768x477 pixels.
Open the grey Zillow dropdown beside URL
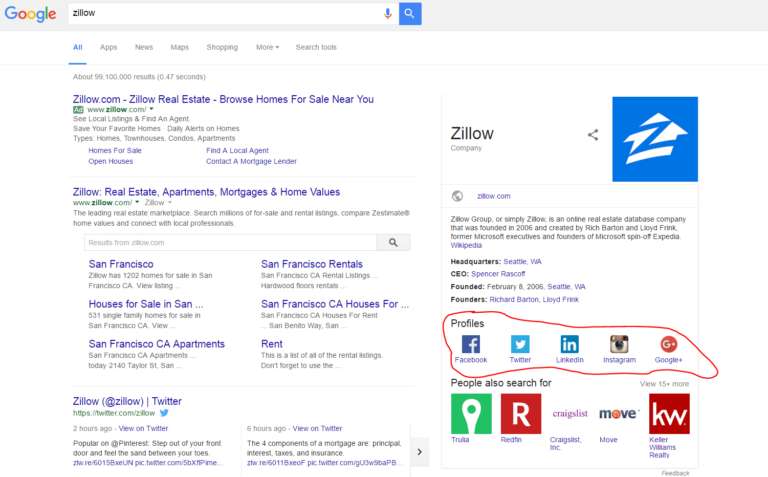(x=158, y=203)
